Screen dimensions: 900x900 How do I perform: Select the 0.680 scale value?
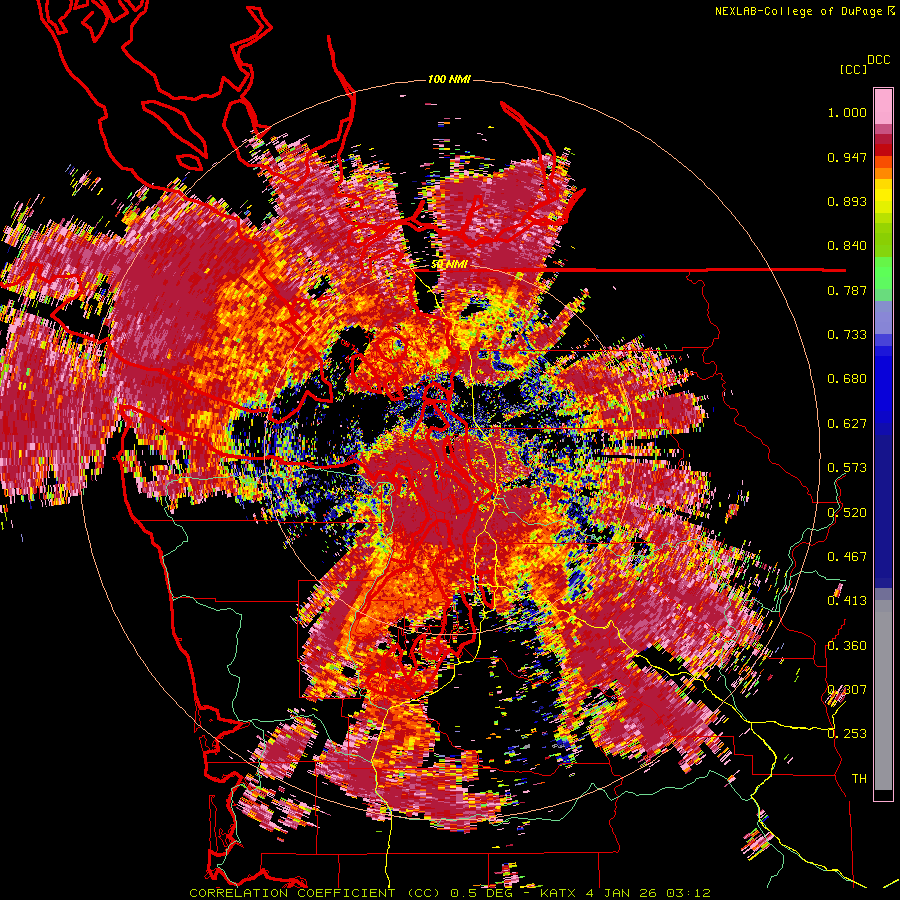847,379
